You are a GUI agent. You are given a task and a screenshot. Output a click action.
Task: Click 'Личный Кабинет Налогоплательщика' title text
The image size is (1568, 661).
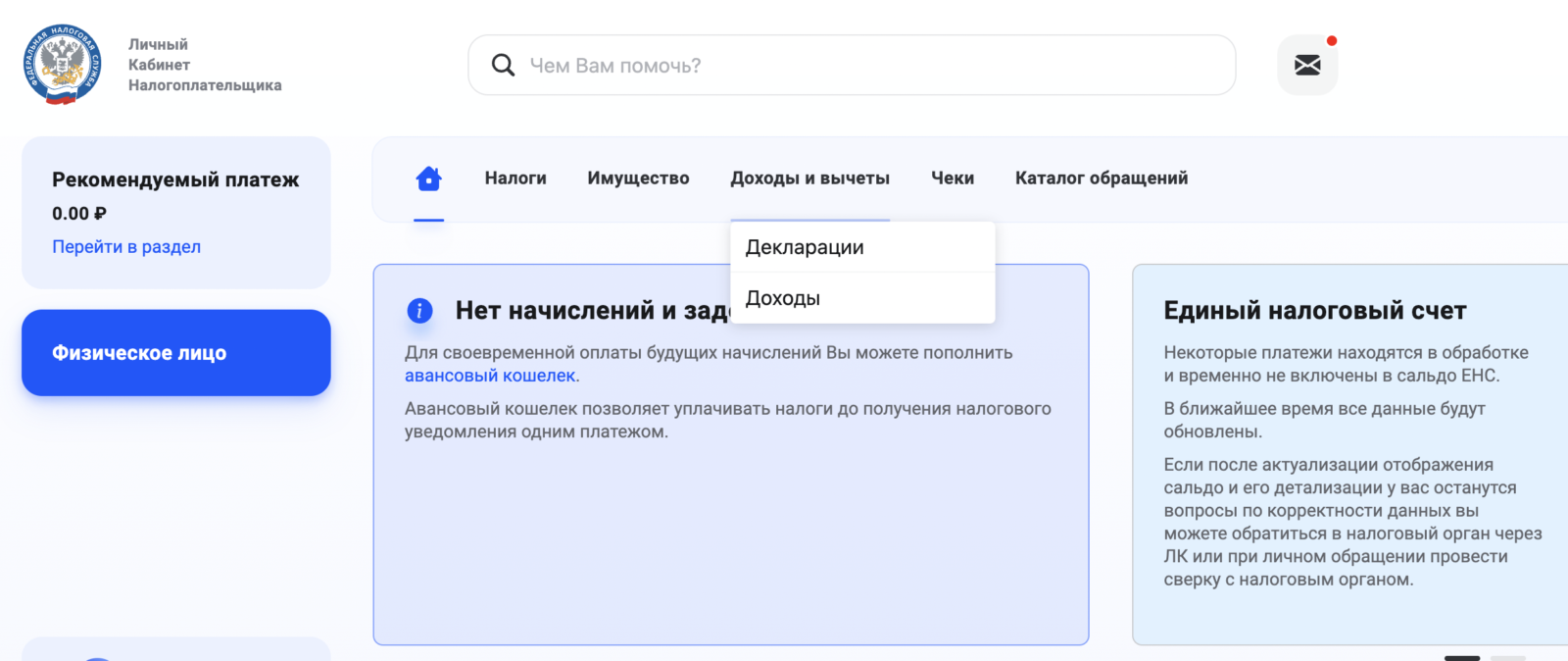click(205, 65)
